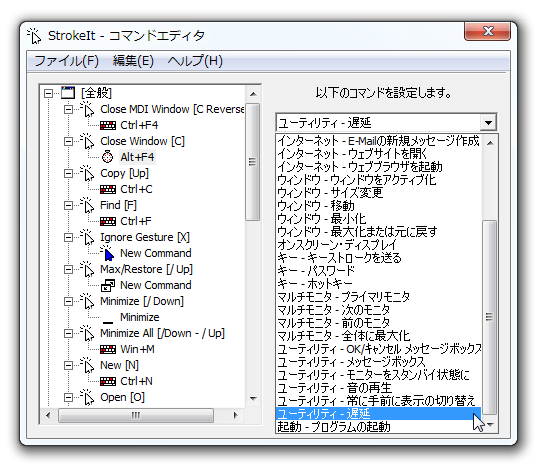Open the ファイル(F) menu
This screenshot has height=470, width=541.
coord(66,61)
